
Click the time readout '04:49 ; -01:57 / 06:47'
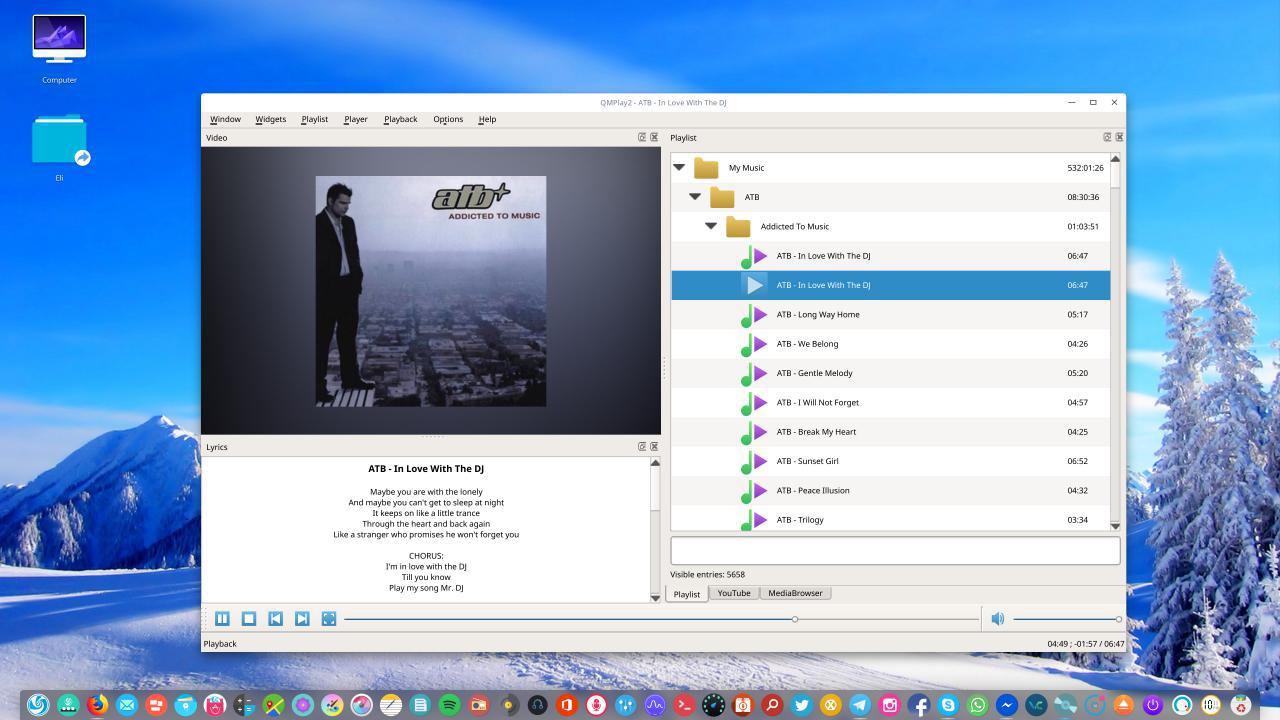coord(1085,644)
